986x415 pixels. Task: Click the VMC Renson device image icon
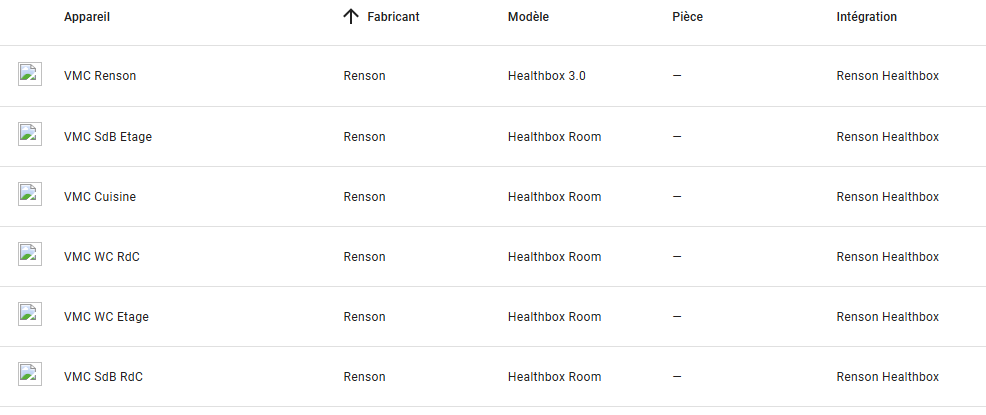[x=30, y=74]
